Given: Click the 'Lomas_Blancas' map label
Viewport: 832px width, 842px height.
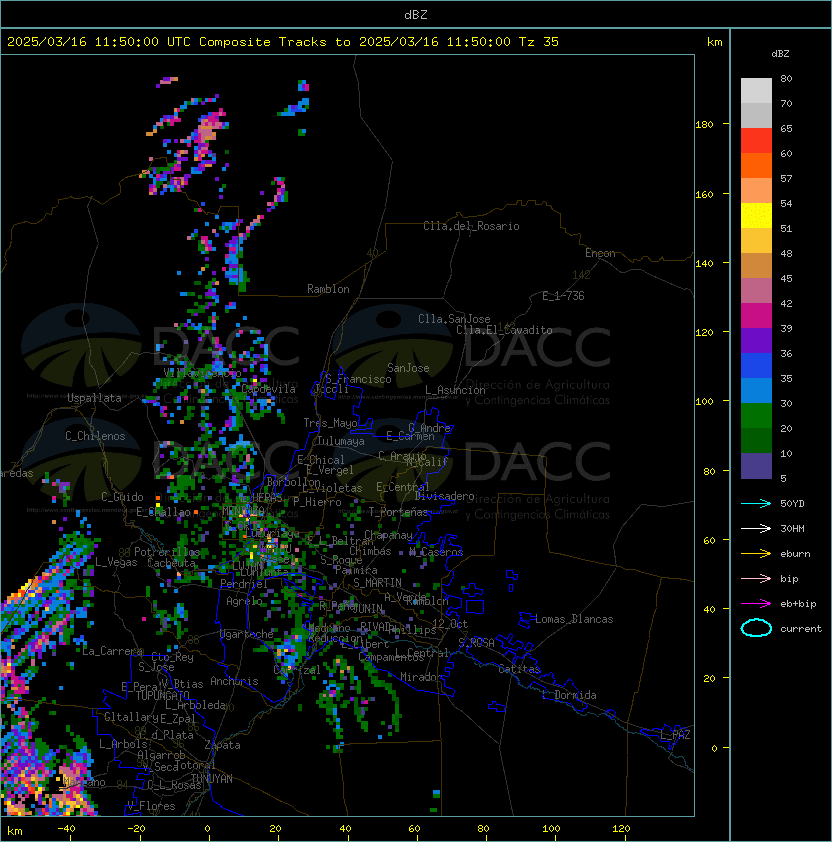Looking at the screenshot, I should point(574,619).
